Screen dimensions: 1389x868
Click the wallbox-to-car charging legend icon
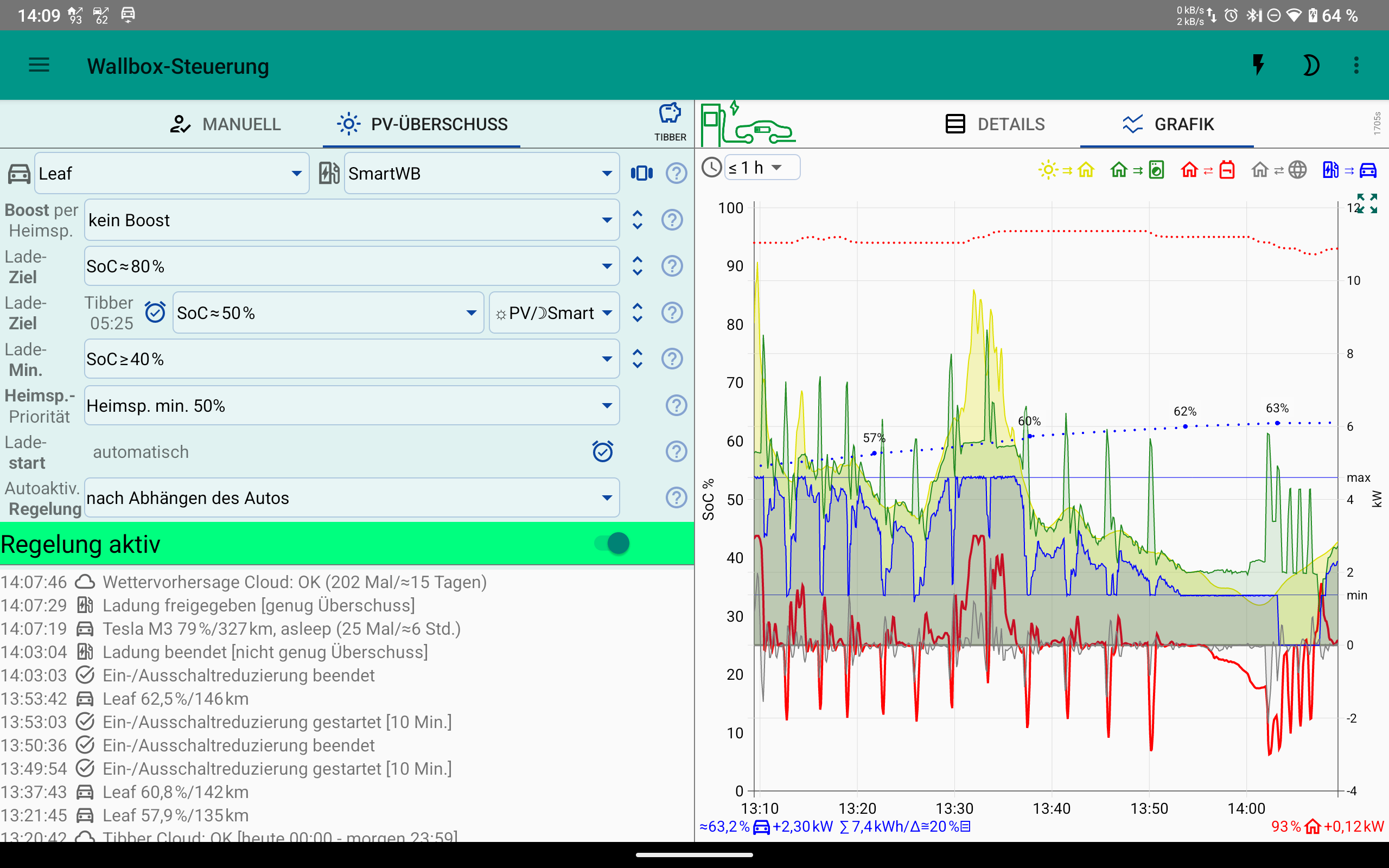click(x=1349, y=169)
